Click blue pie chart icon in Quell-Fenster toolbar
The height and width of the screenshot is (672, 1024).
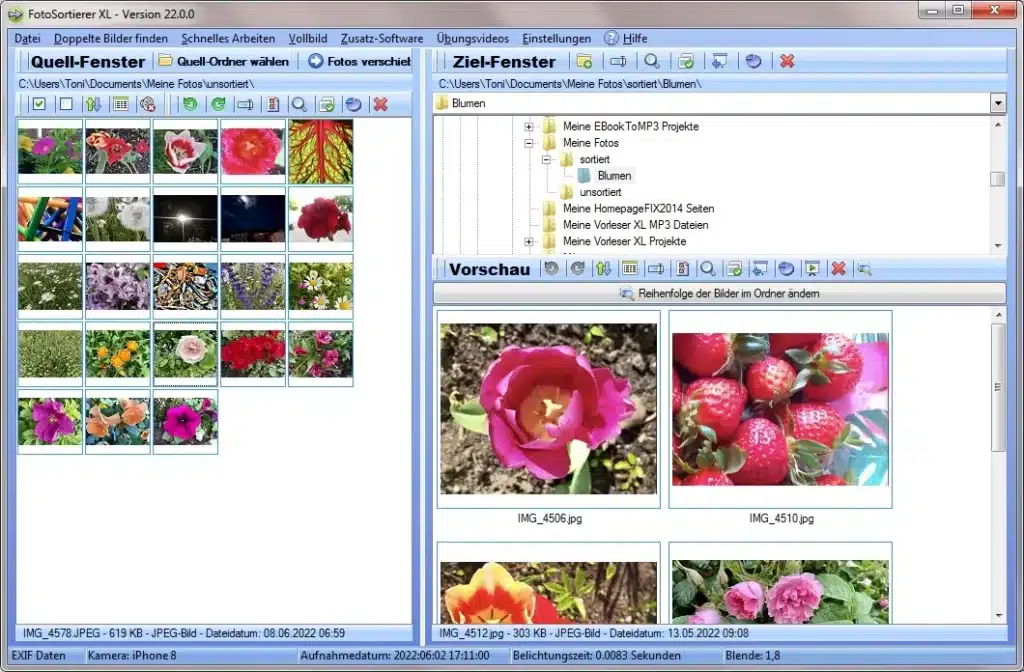[x=353, y=104]
